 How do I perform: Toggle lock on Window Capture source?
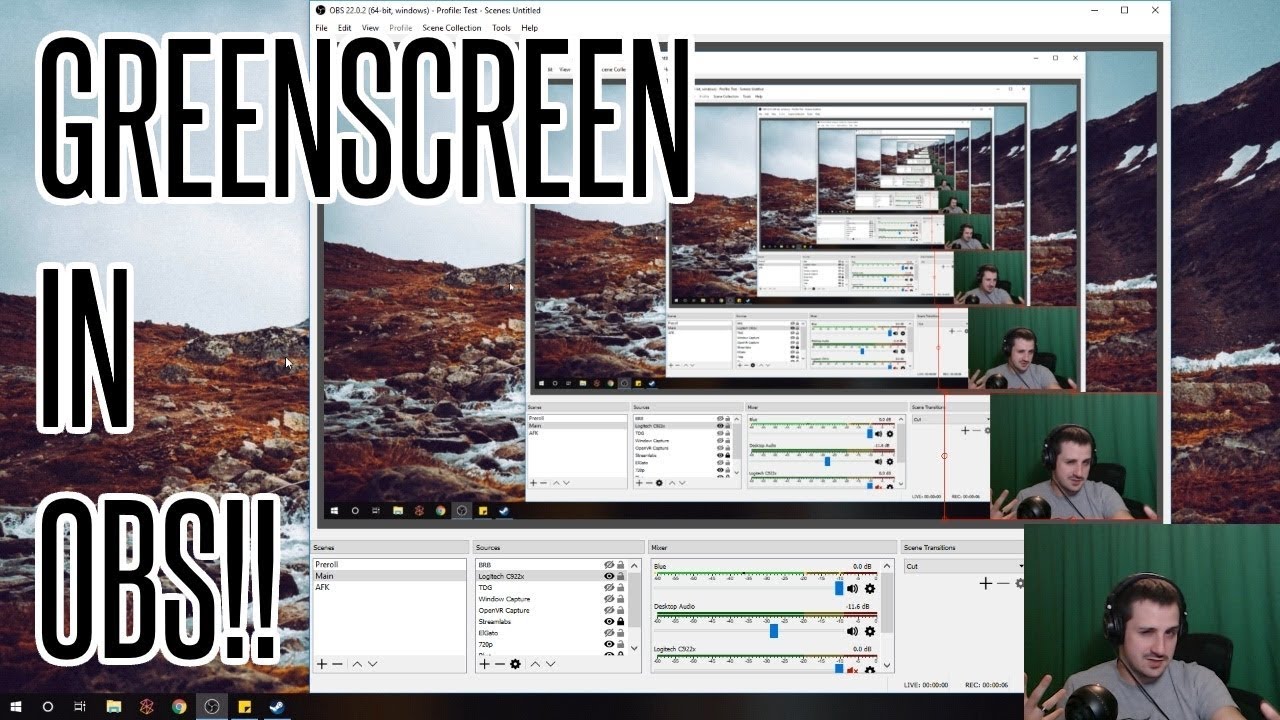pos(620,599)
